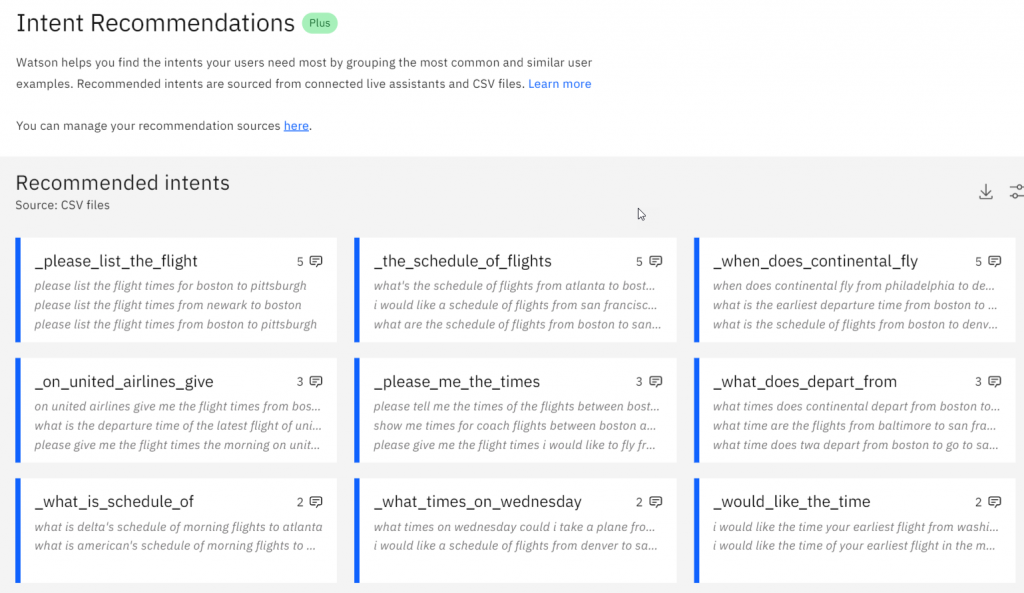Open the filter settings sliders icon
1024x593 pixels.
point(1017,191)
